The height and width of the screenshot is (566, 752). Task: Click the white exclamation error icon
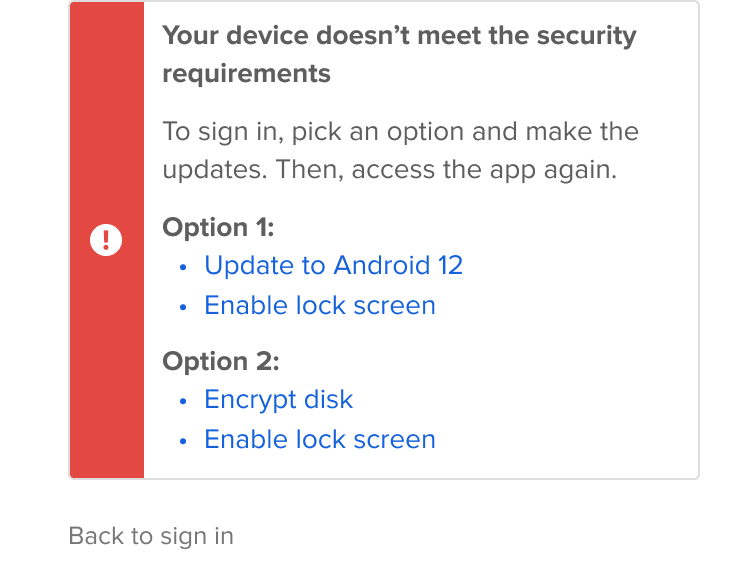[106, 240]
